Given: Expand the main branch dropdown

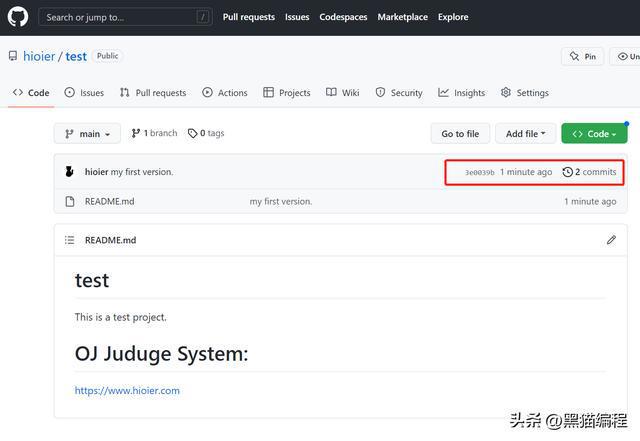Looking at the screenshot, I should tap(87, 134).
